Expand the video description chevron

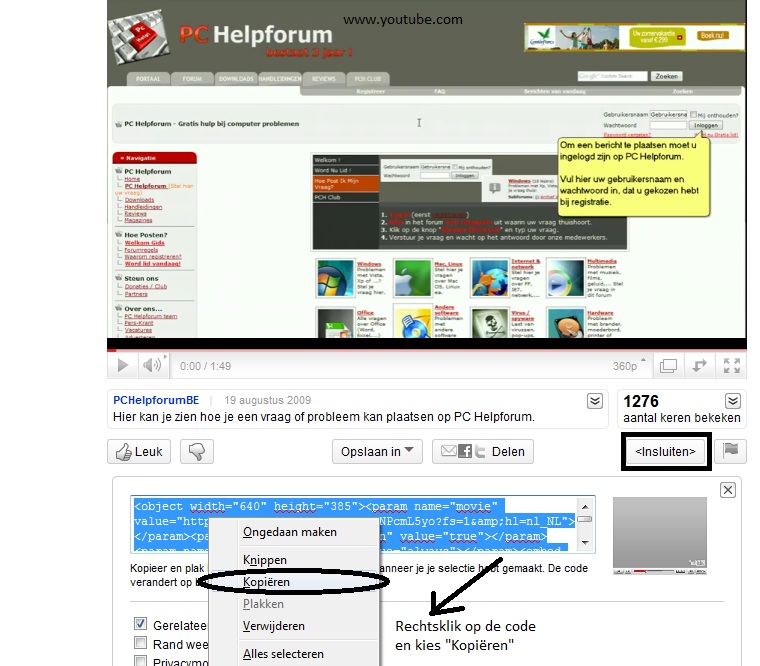point(595,401)
